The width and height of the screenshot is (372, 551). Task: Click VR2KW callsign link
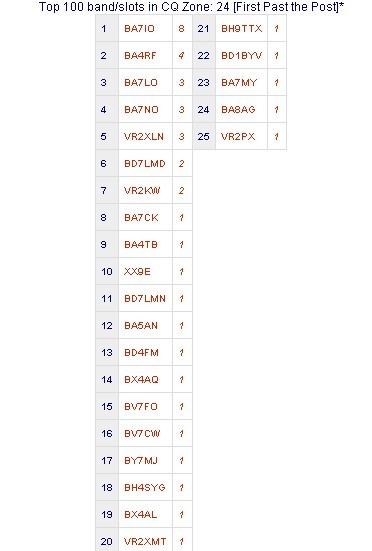(x=142, y=191)
